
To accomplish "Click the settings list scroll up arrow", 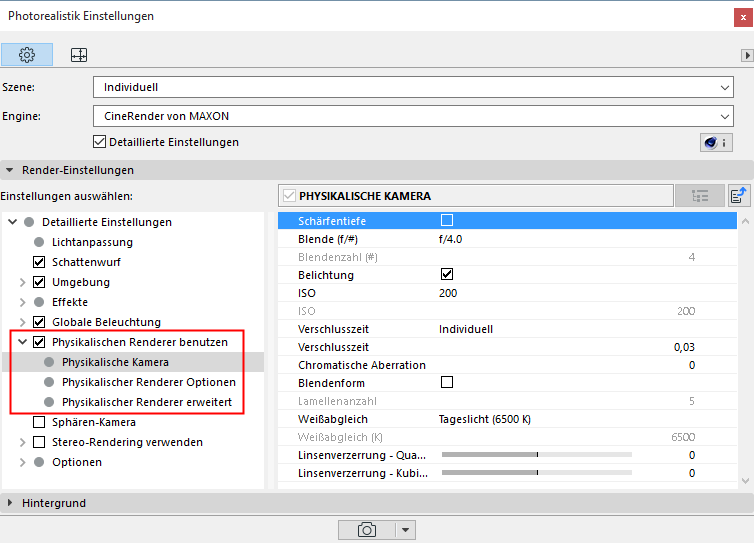I will pos(745,221).
